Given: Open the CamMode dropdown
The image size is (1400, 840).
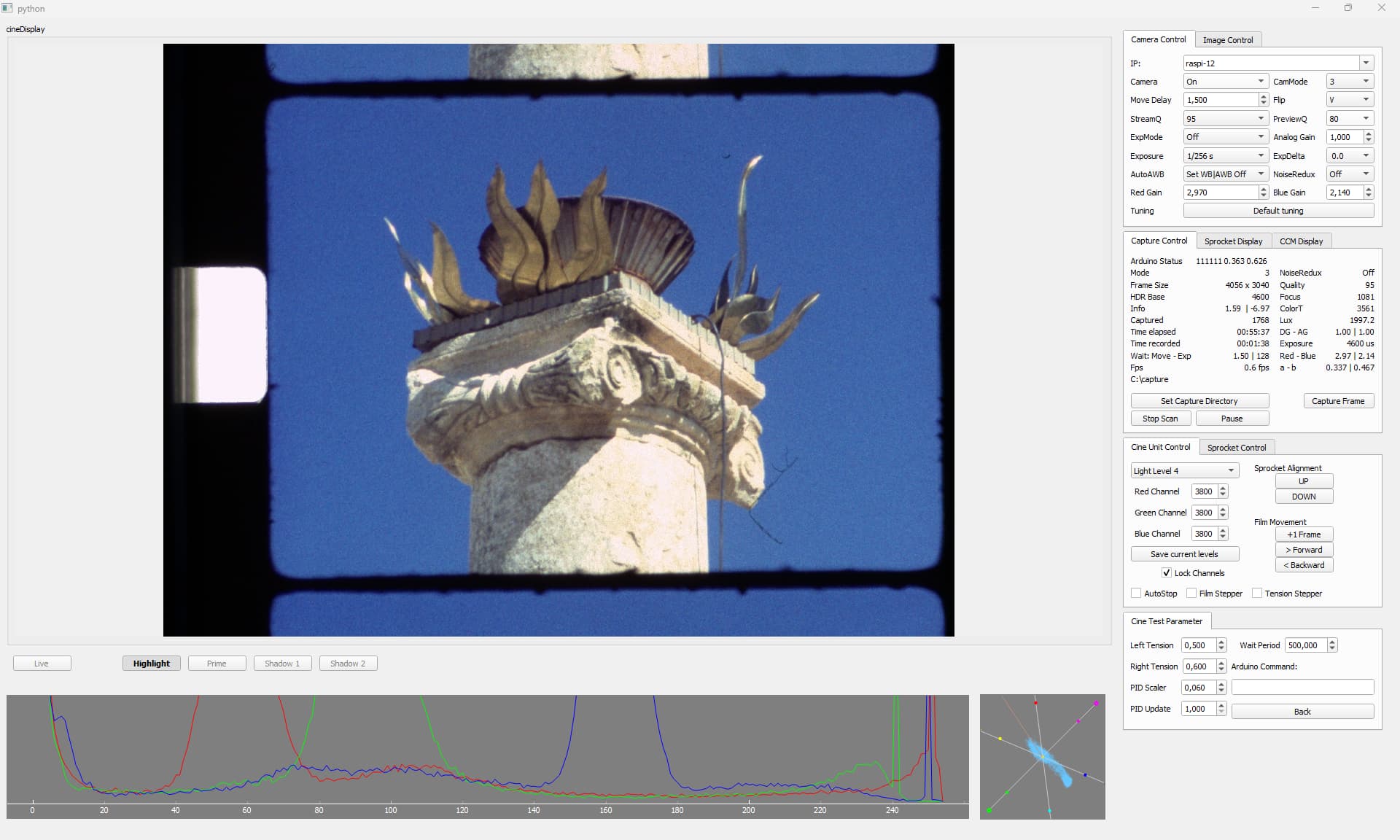Looking at the screenshot, I should [1350, 82].
